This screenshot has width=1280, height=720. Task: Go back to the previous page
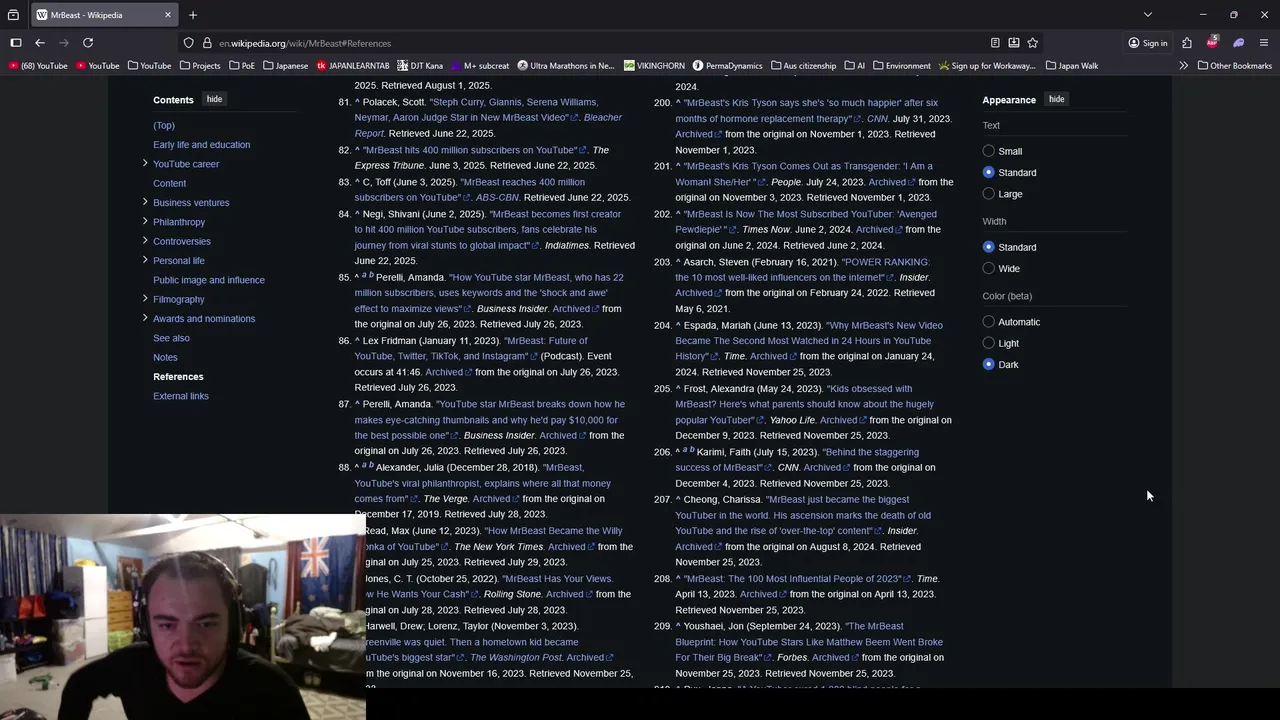pos(40,43)
